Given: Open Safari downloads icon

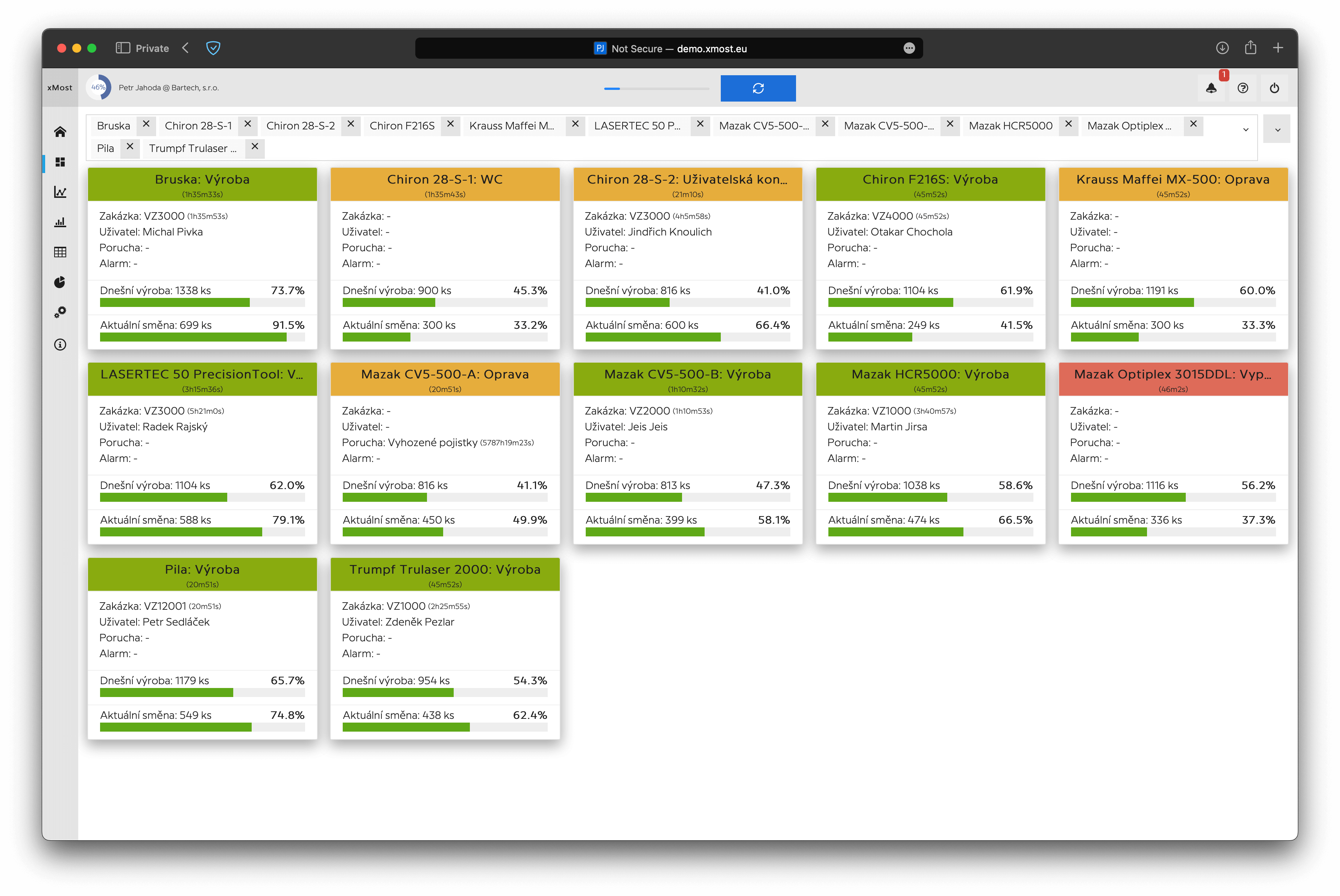Looking at the screenshot, I should tap(1222, 48).
